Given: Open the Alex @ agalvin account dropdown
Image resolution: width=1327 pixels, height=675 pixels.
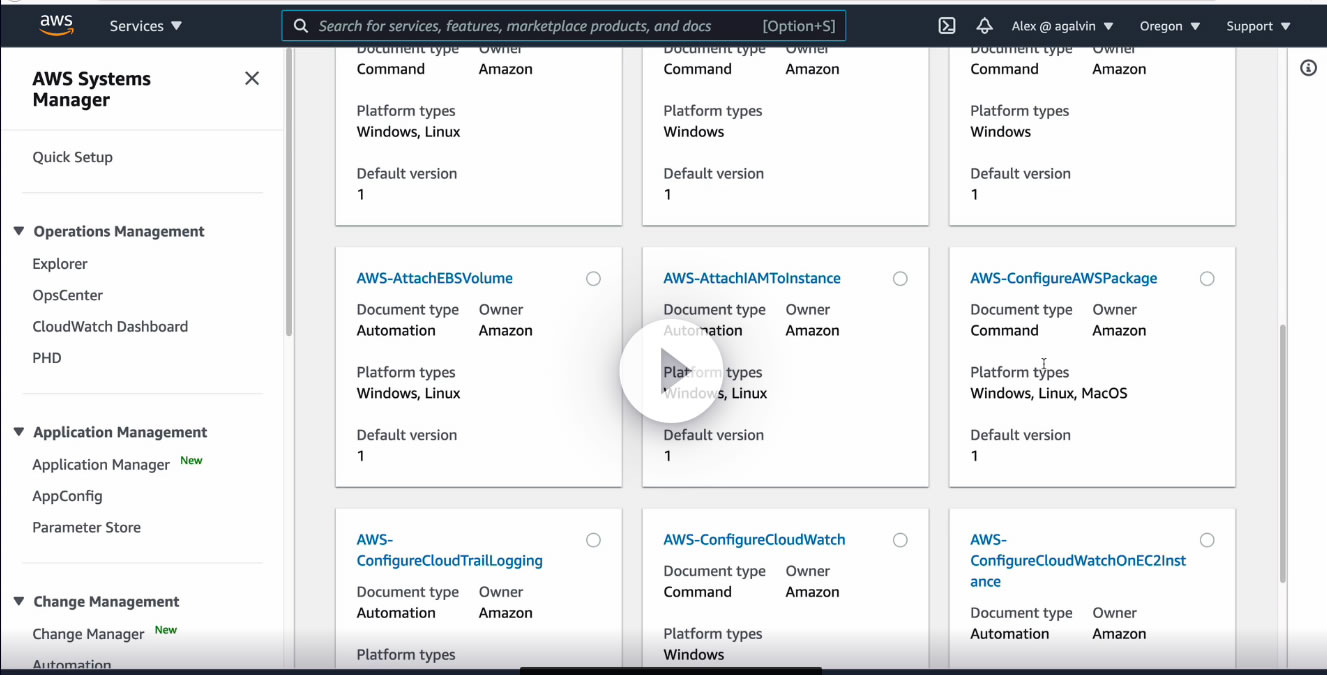Looking at the screenshot, I should 1063,26.
